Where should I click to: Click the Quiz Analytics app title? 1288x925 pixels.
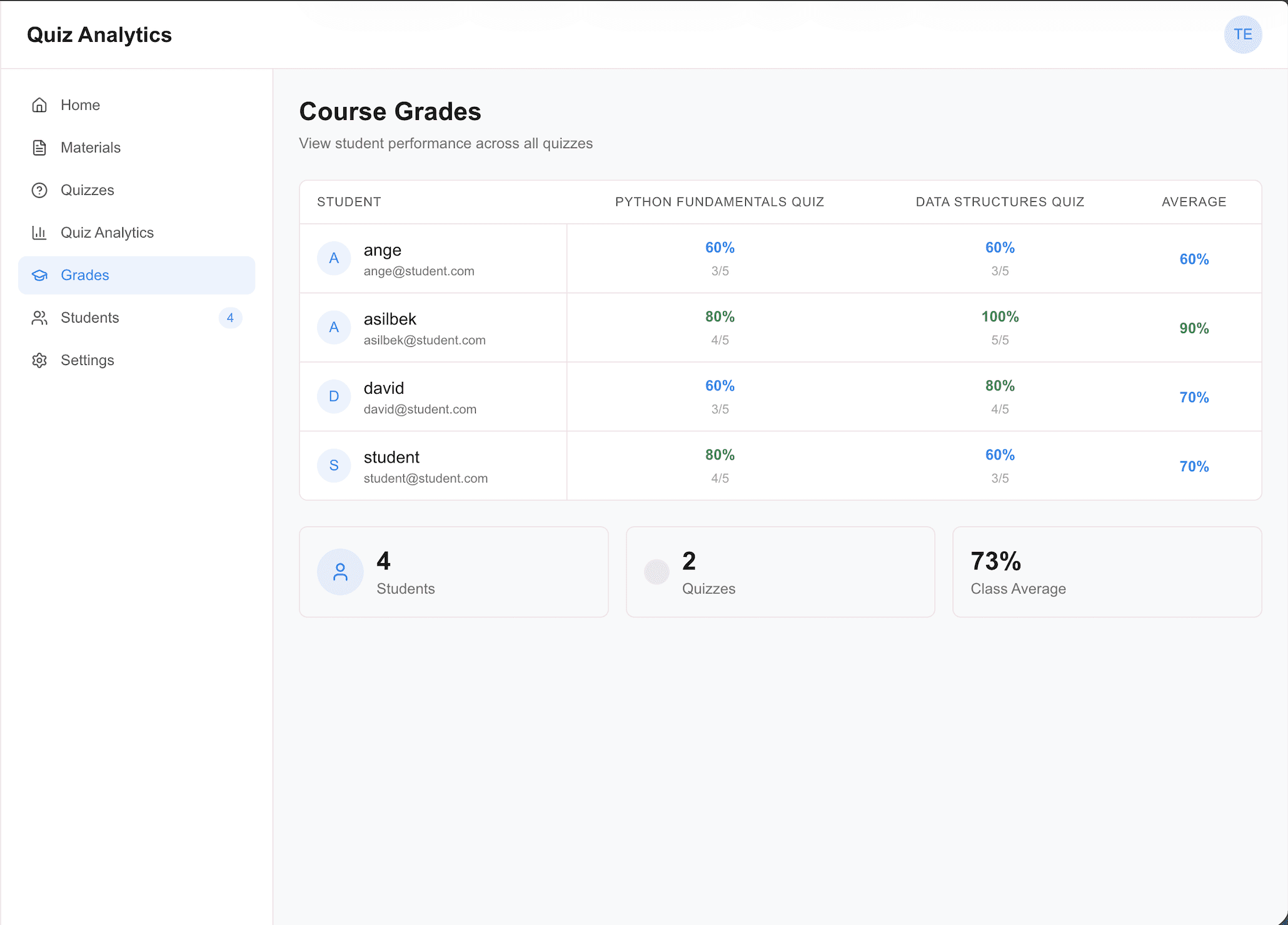click(x=99, y=34)
